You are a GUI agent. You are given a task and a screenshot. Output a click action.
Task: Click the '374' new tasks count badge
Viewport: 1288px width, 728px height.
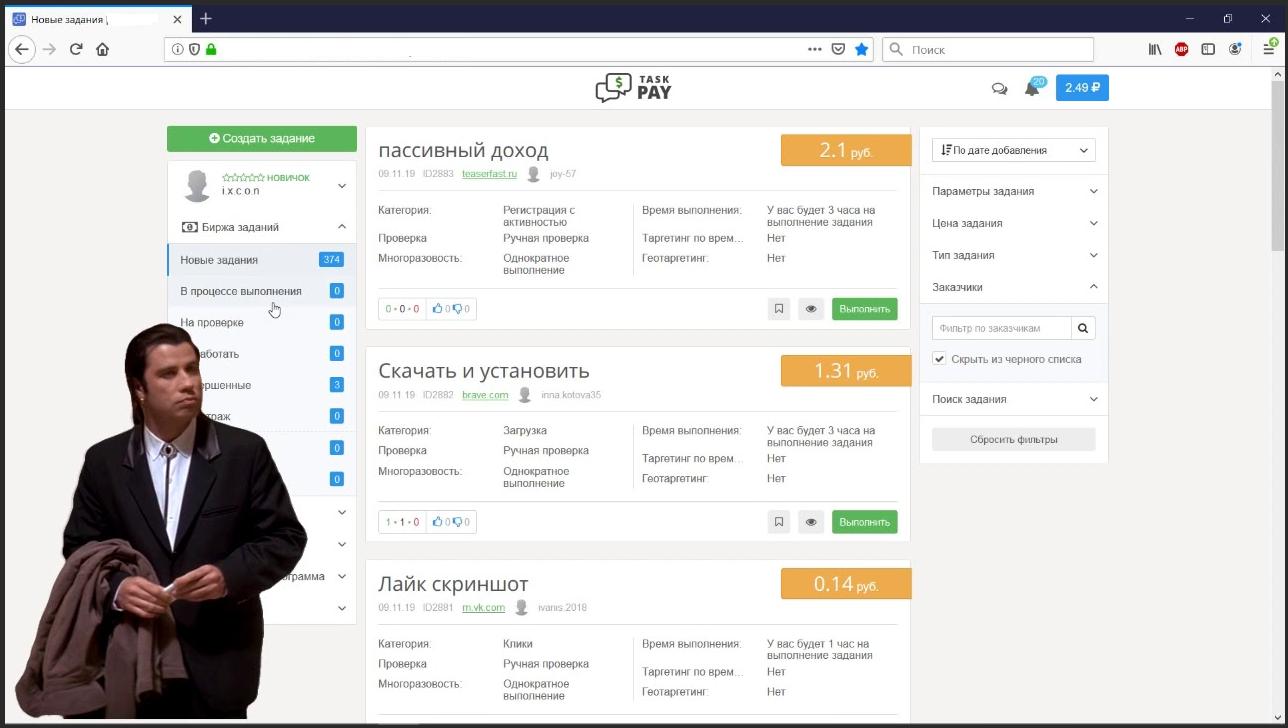click(x=331, y=260)
